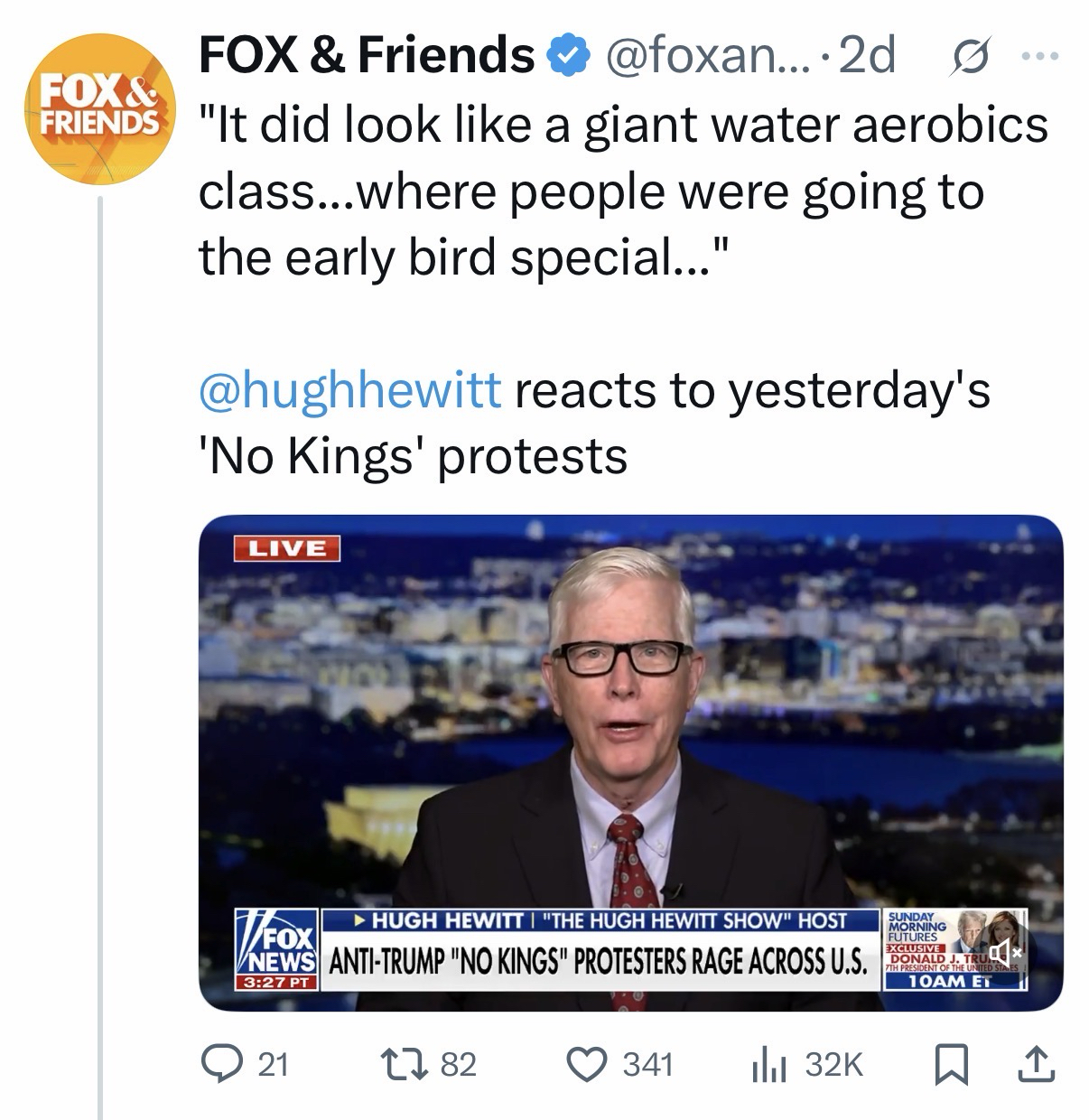Click the repost count 82
The width and height of the screenshot is (1089, 1120).
click(458, 1065)
